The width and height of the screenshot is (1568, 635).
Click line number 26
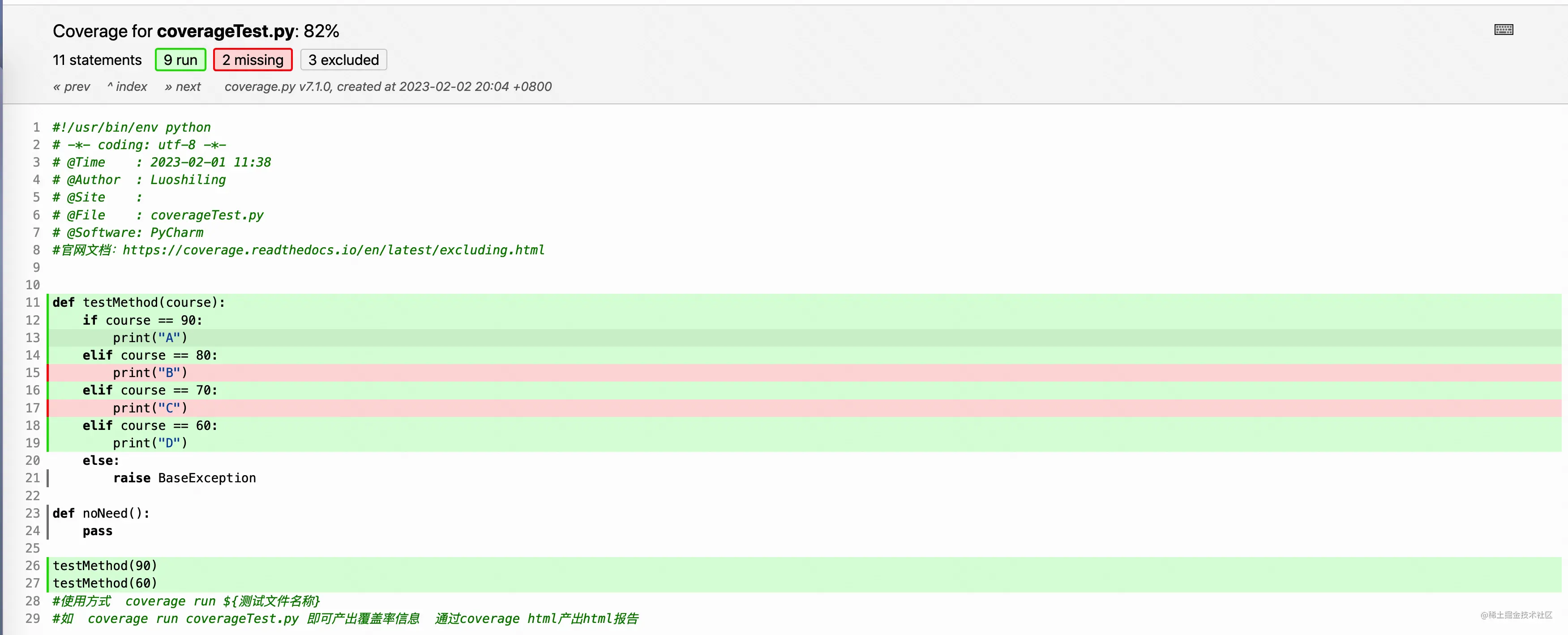[x=32, y=566]
